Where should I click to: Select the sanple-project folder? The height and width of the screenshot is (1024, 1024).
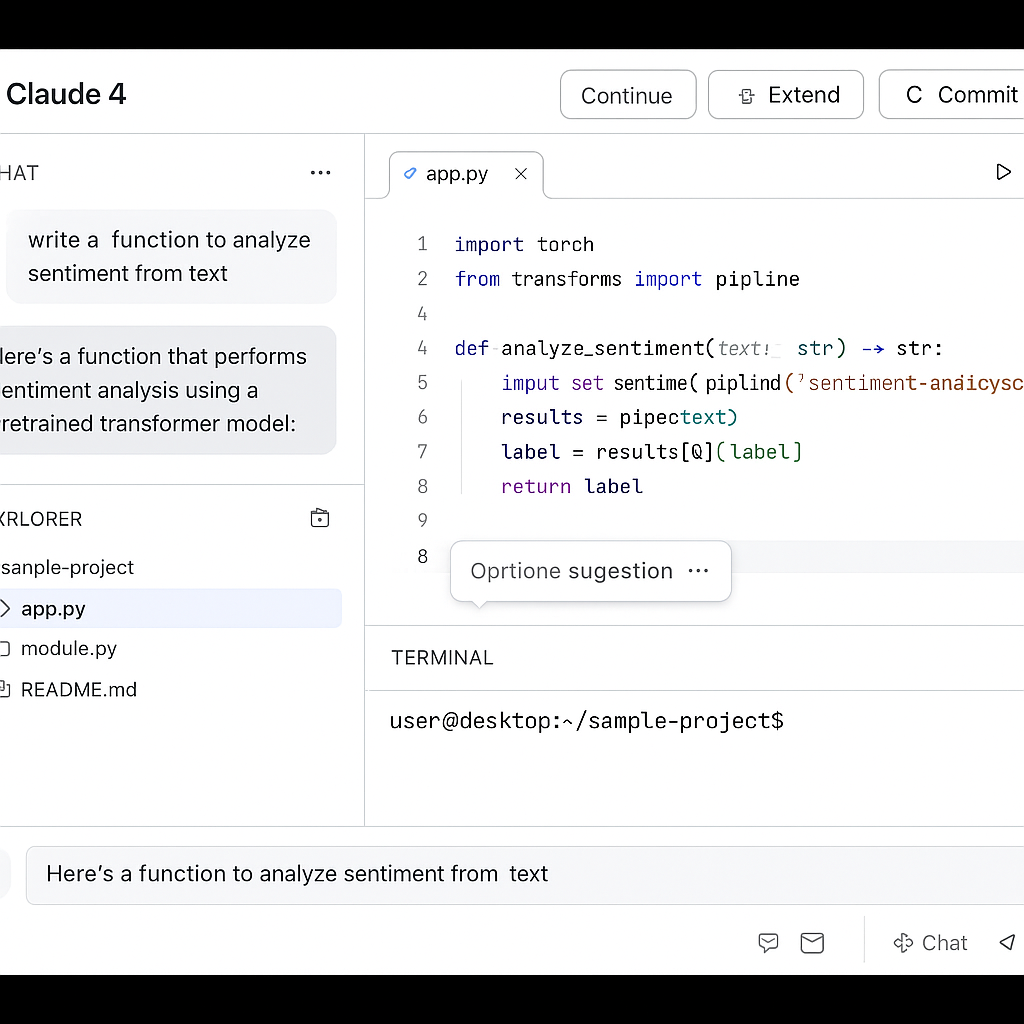(x=67, y=568)
